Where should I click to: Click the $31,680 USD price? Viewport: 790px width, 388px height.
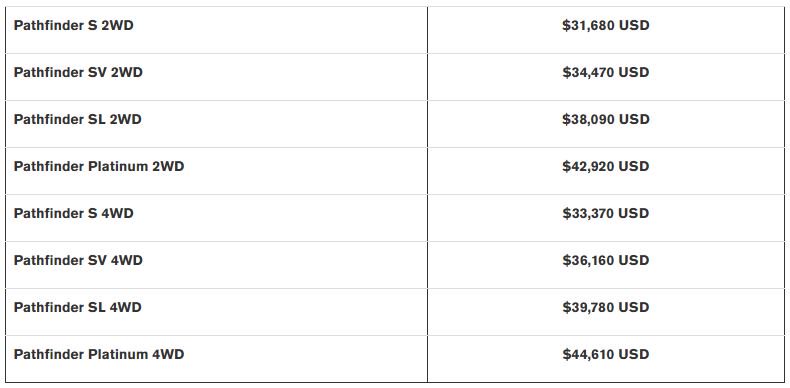tap(606, 25)
